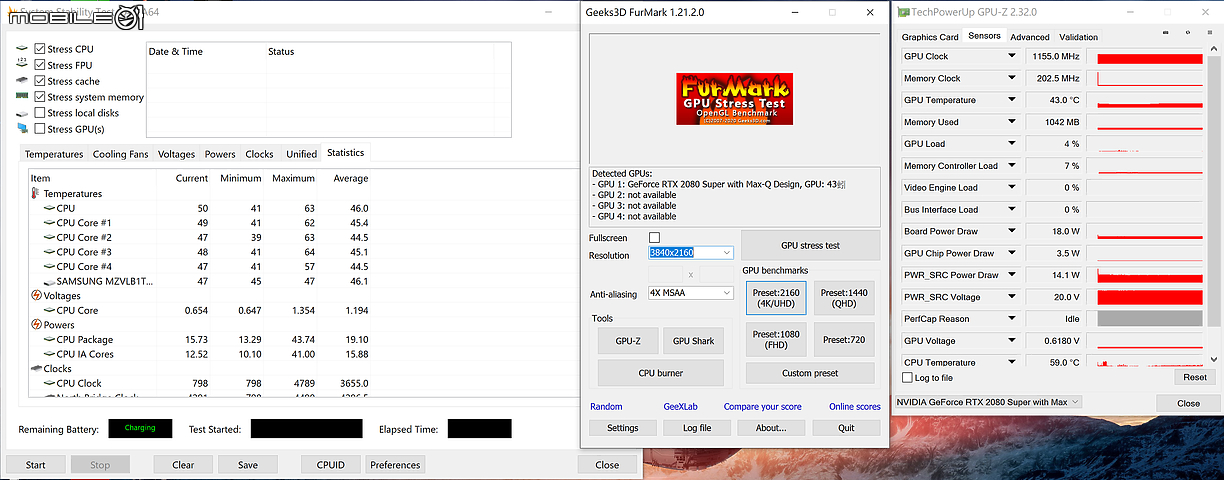Enable Log to file in GPU-Z
The width and height of the screenshot is (1224, 480).
click(908, 378)
